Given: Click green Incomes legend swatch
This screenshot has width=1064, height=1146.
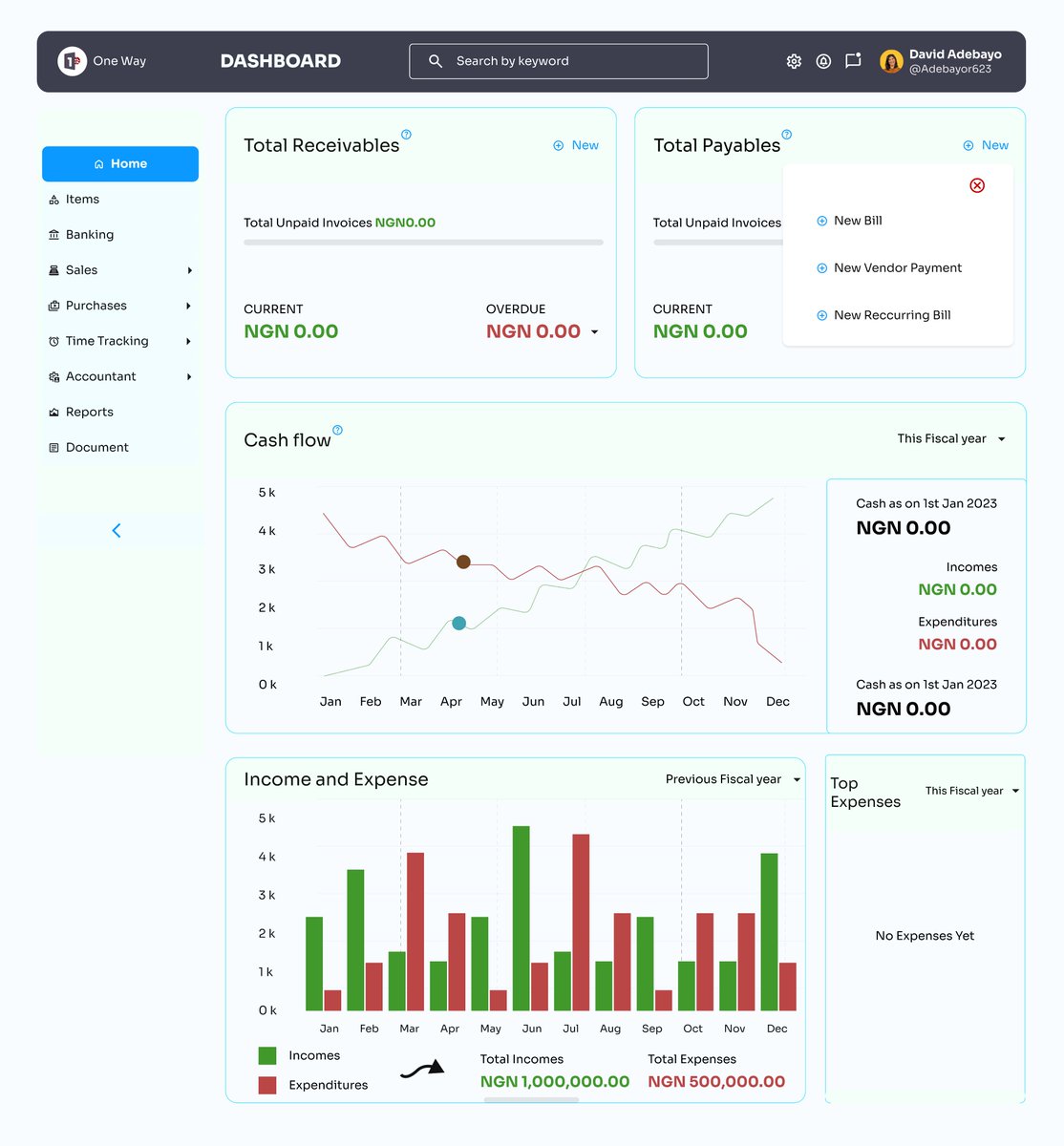Looking at the screenshot, I should pos(267,1055).
